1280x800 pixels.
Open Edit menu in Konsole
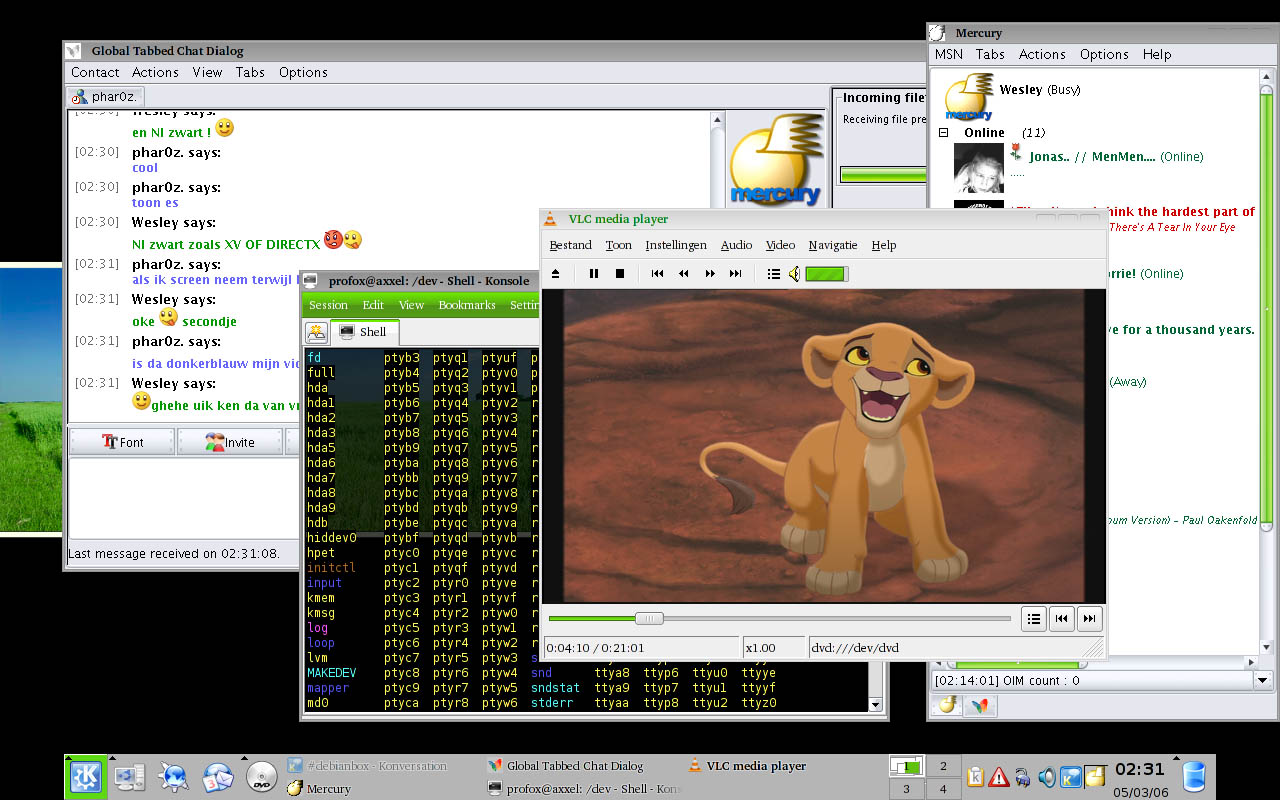373,305
